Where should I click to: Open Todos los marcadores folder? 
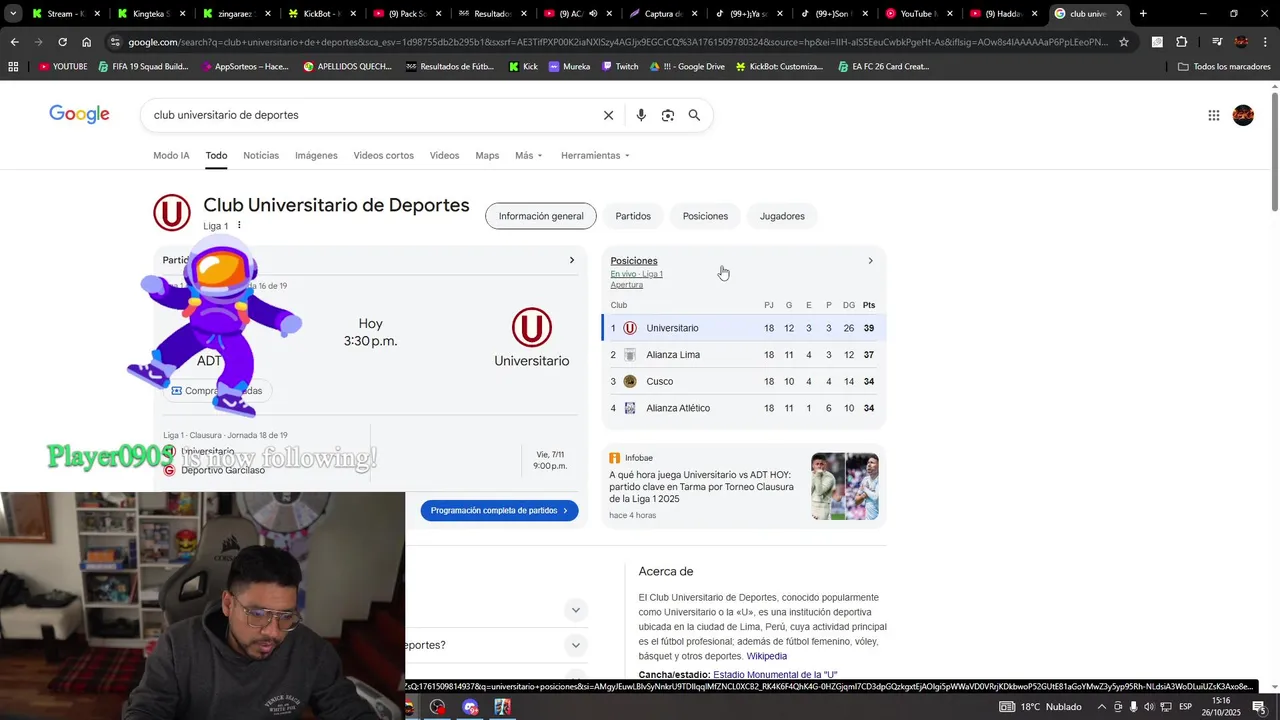tap(1223, 66)
